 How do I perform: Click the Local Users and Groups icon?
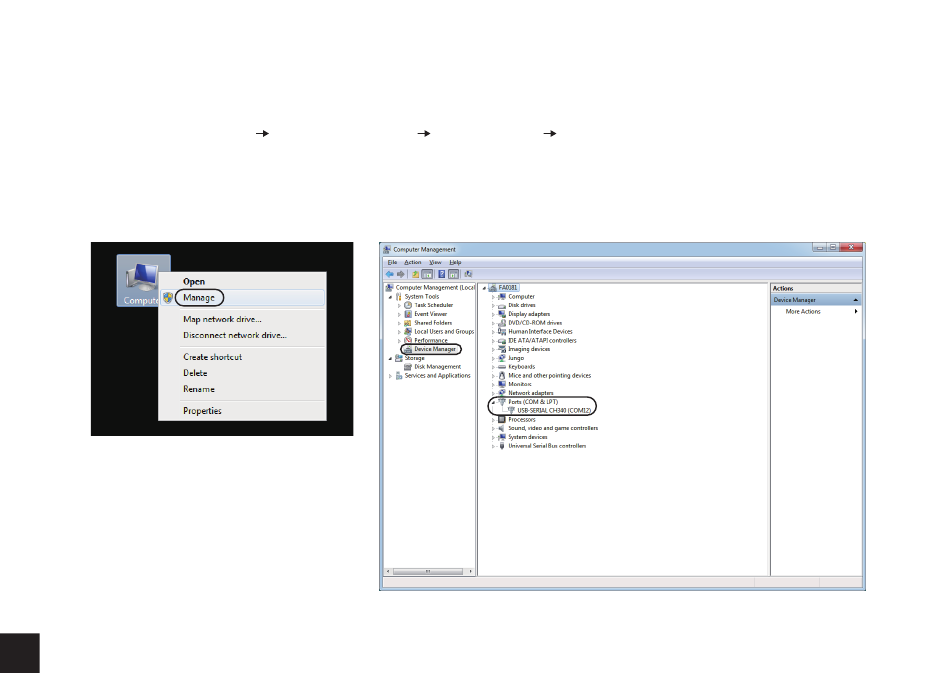[x=408, y=331]
